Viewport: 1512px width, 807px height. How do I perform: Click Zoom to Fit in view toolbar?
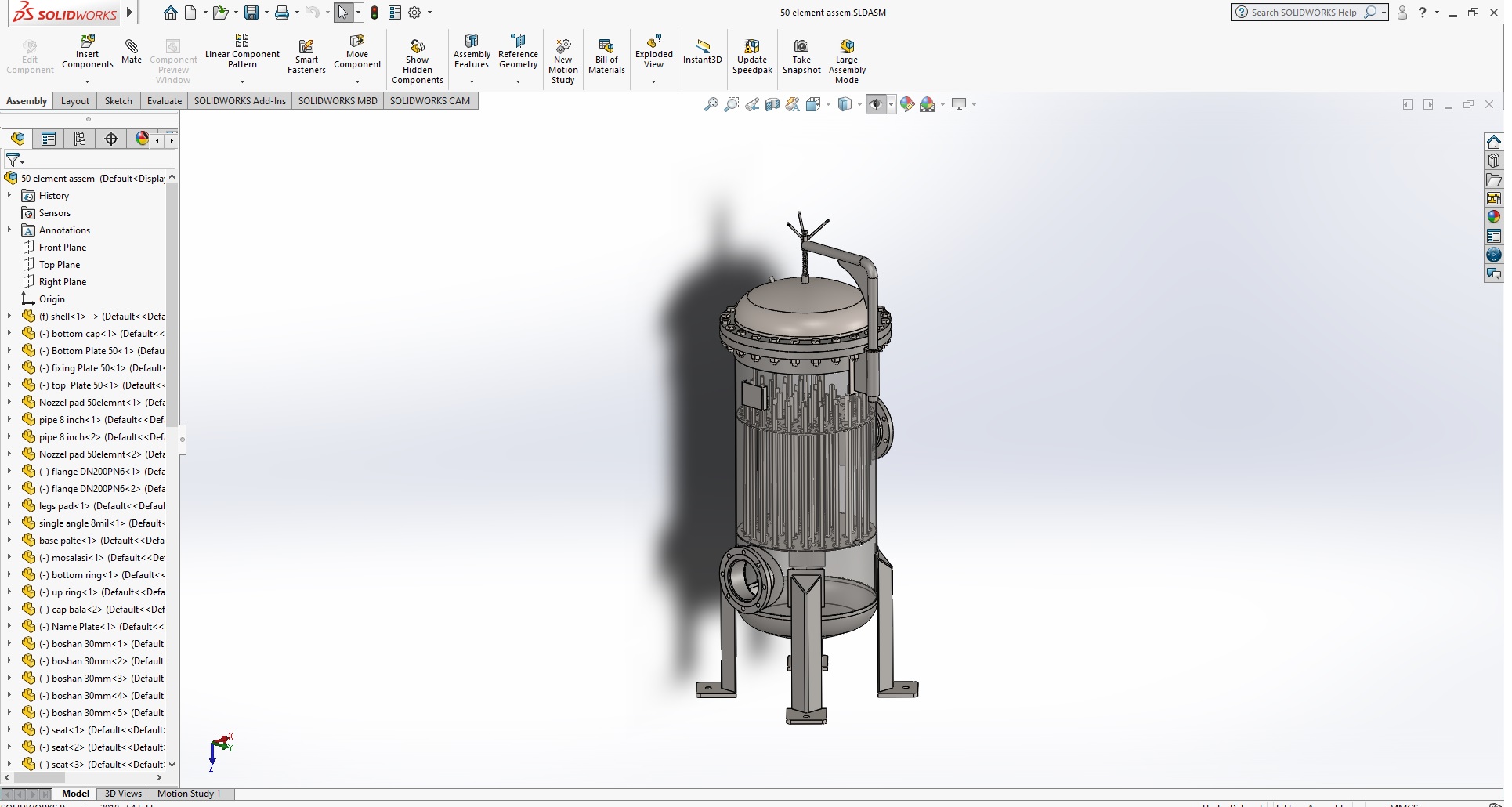711,104
